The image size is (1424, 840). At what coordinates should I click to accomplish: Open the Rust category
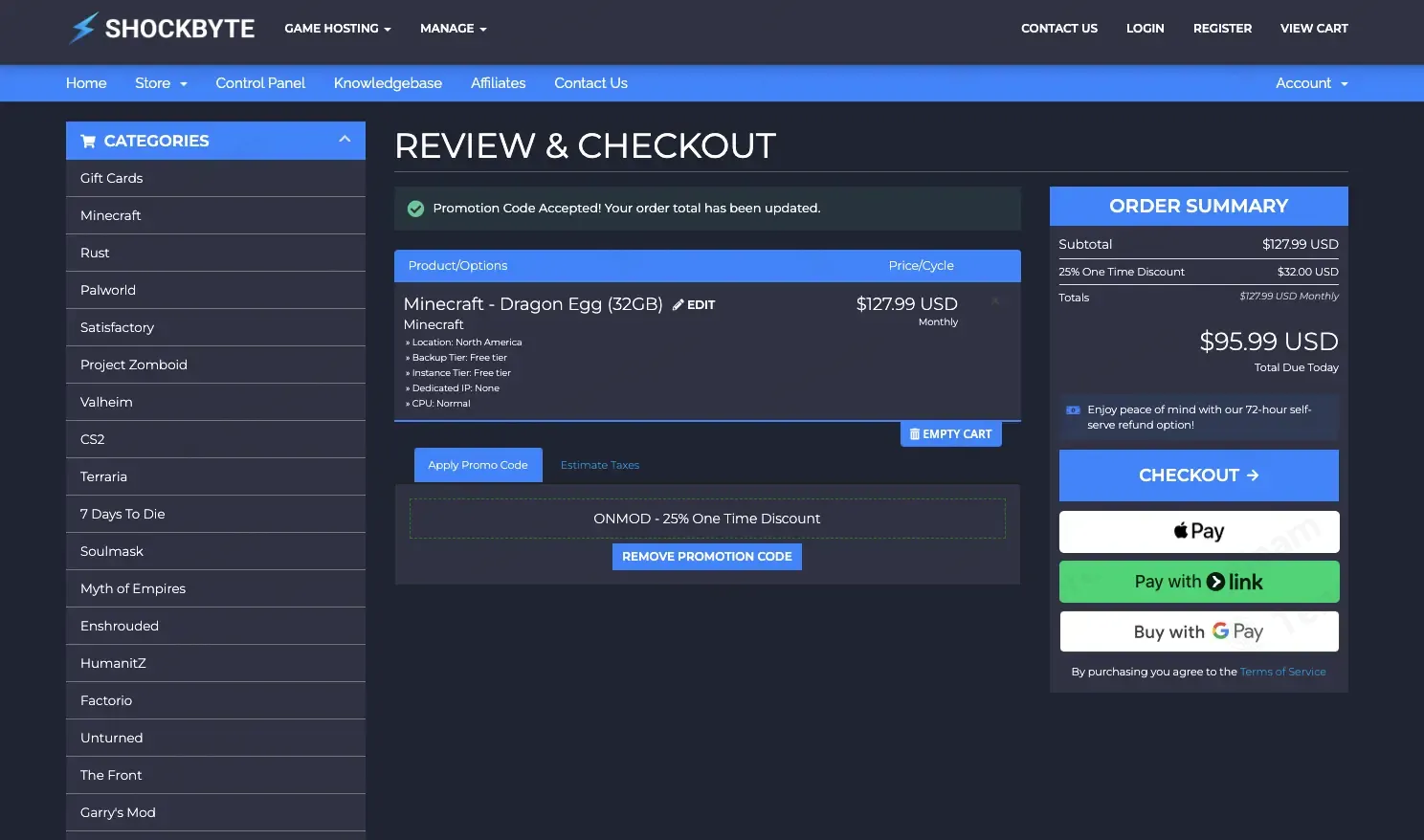[215, 253]
